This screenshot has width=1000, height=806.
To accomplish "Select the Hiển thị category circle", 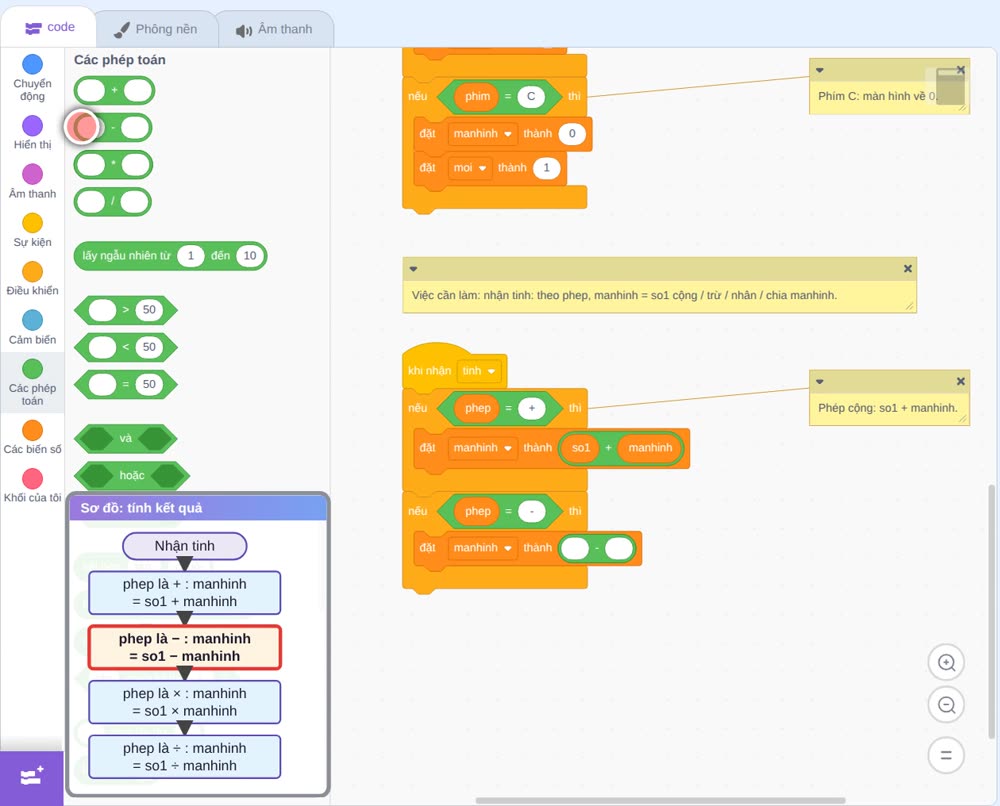I will [33, 126].
